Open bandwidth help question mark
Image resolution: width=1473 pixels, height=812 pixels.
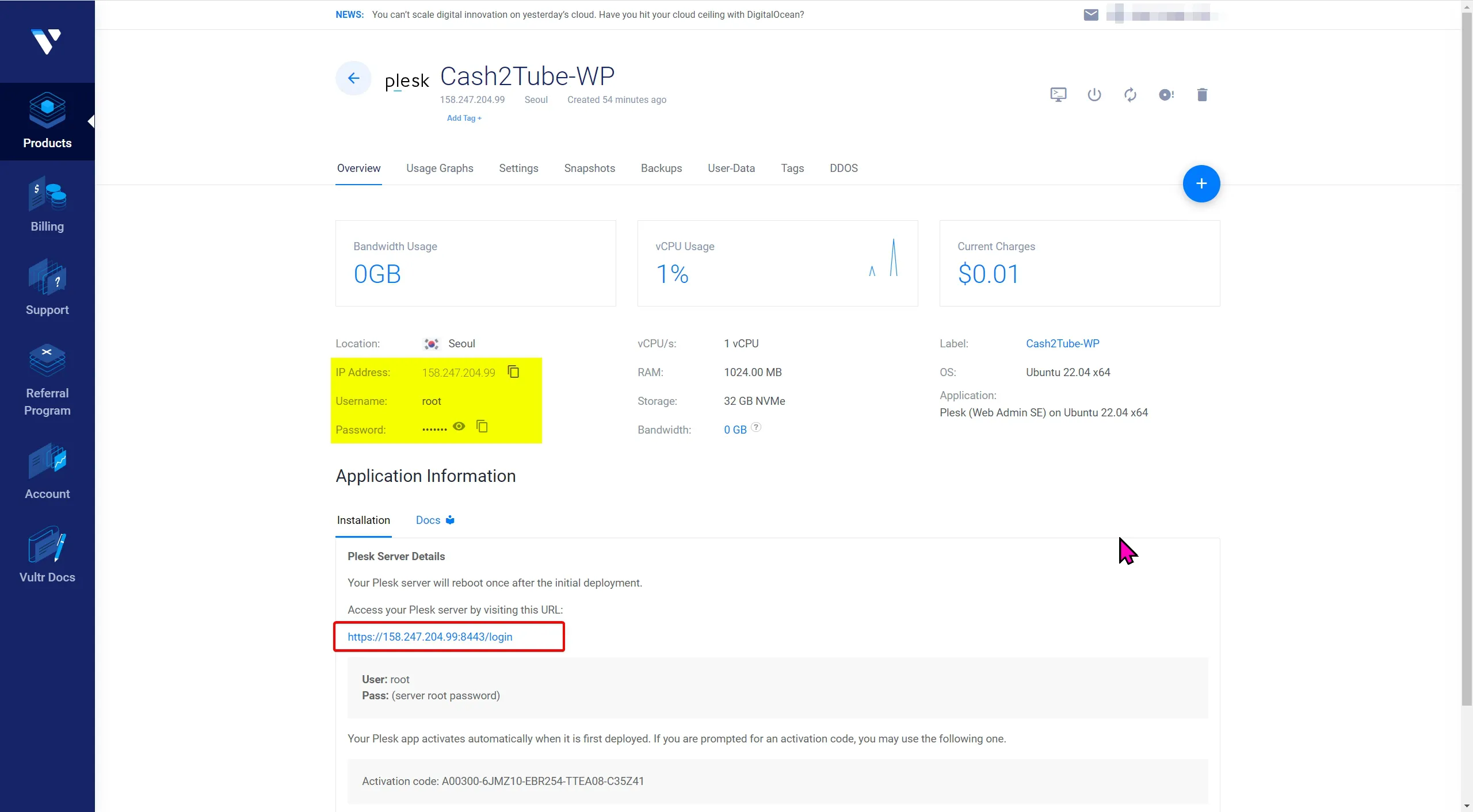[x=756, y=427]
